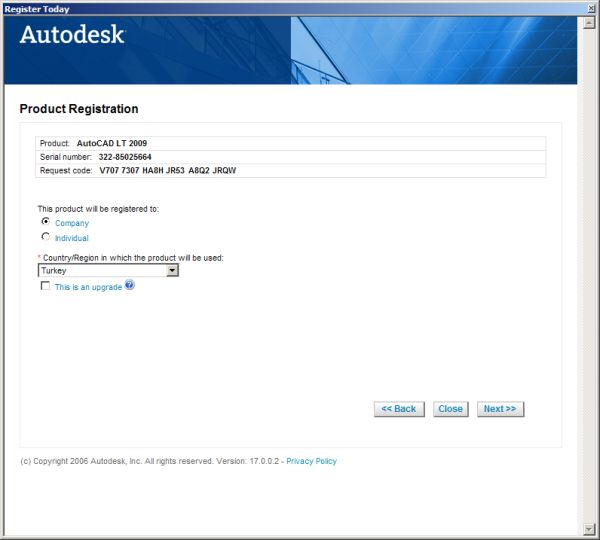Click the << Back button

tap(399, 409)
